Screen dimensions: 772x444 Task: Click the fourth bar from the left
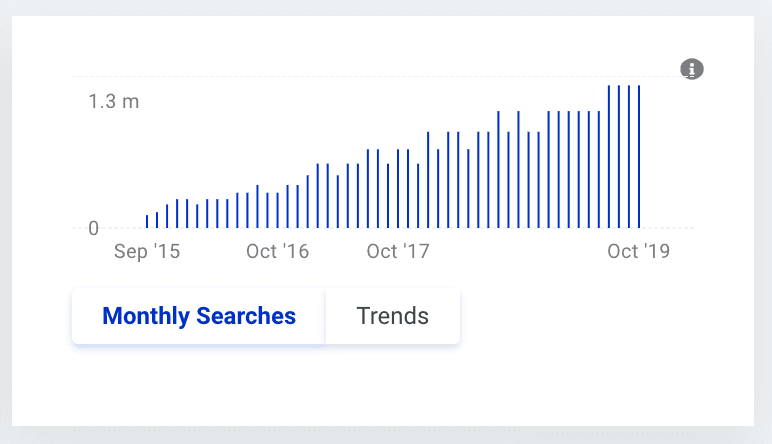point(177,214)
